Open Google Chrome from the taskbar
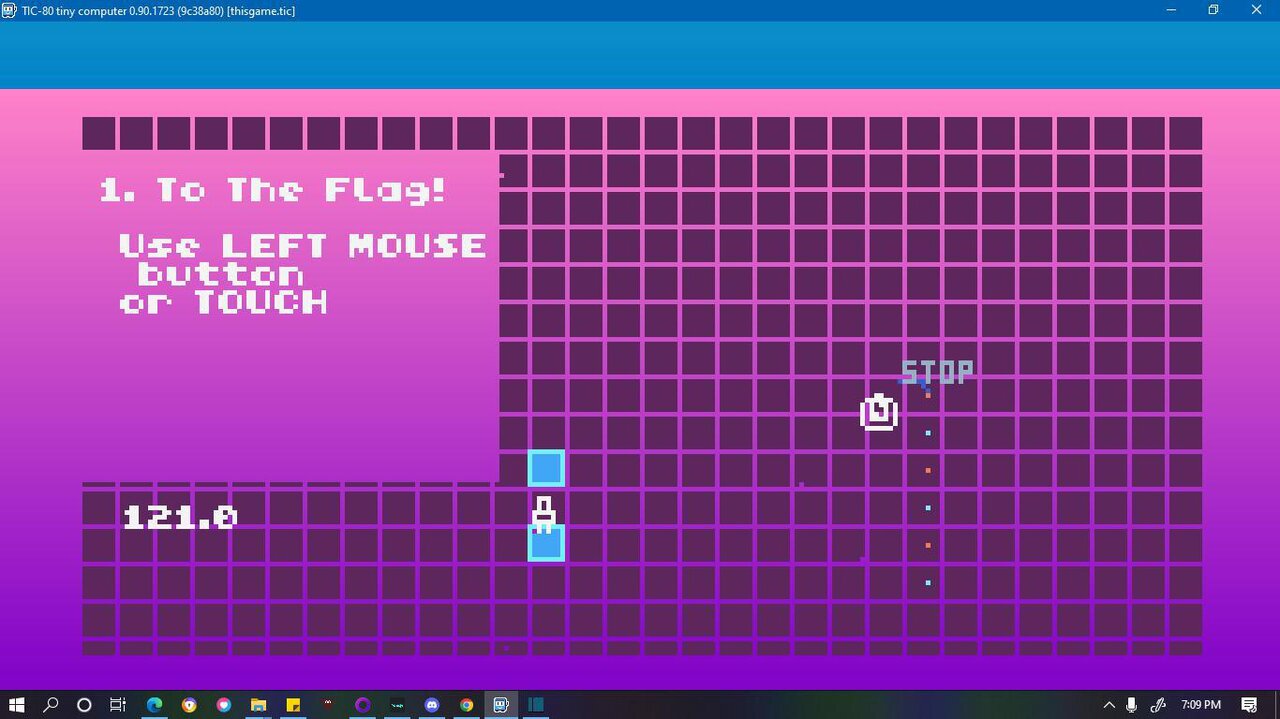The image size is (1280, 719). pos(466,705)
